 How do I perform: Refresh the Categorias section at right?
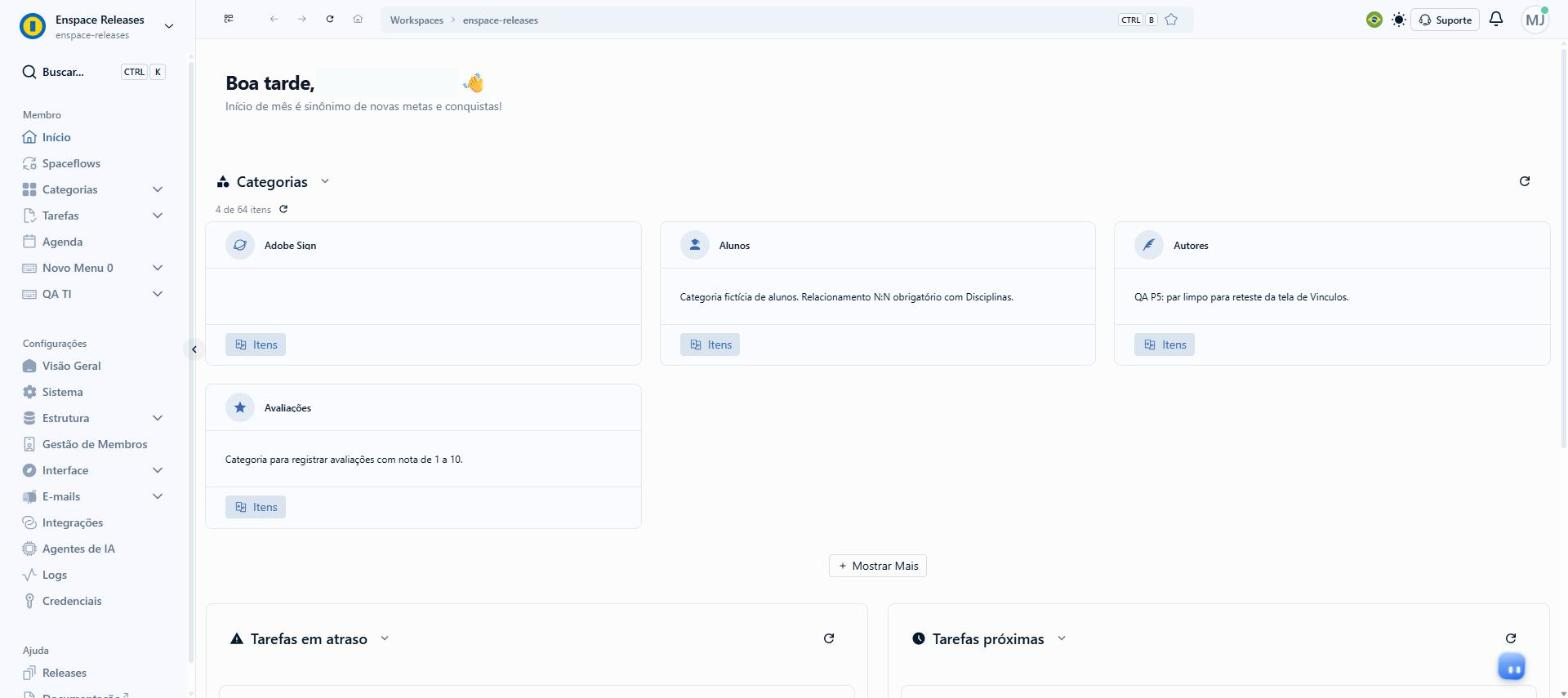[x=1524, y=181]
